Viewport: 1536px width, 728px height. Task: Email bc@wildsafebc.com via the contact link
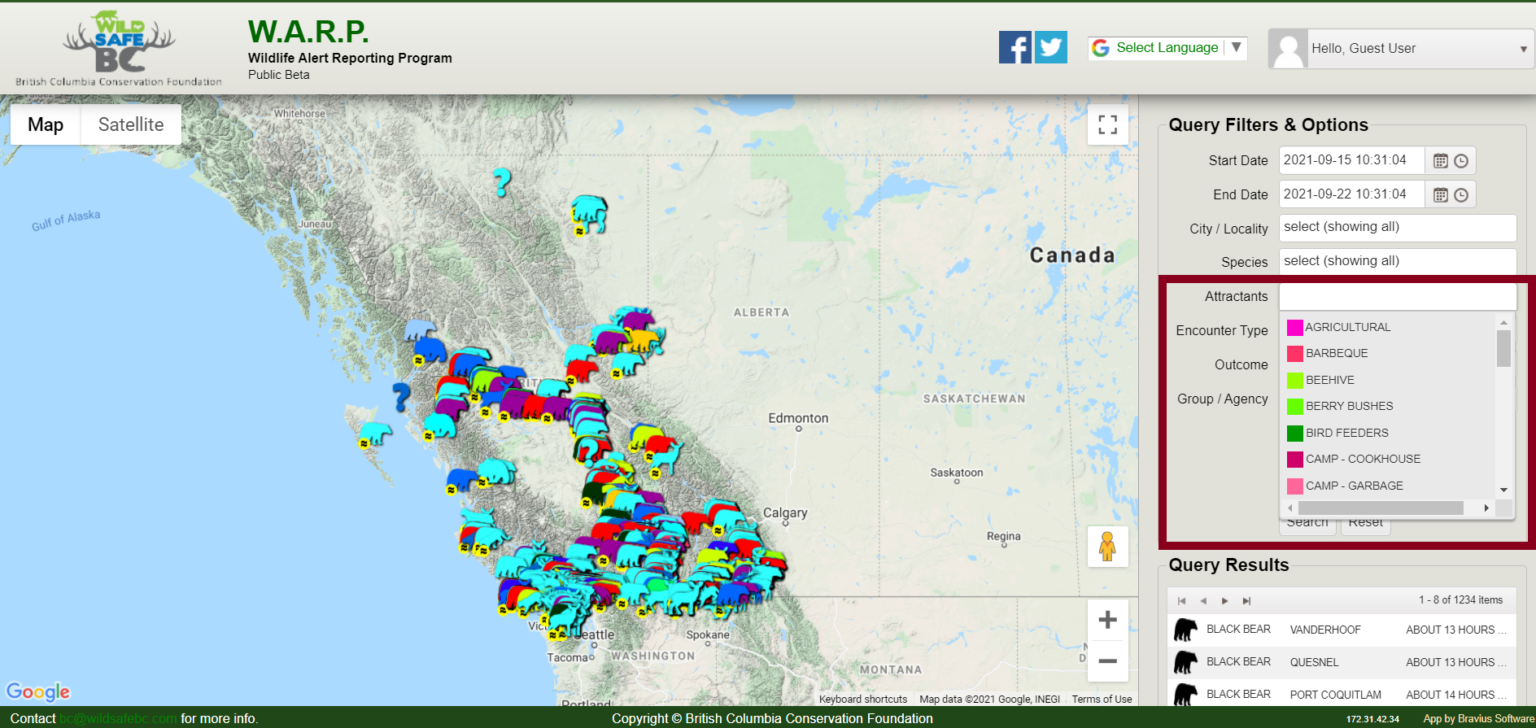click(x=119, y=719)
